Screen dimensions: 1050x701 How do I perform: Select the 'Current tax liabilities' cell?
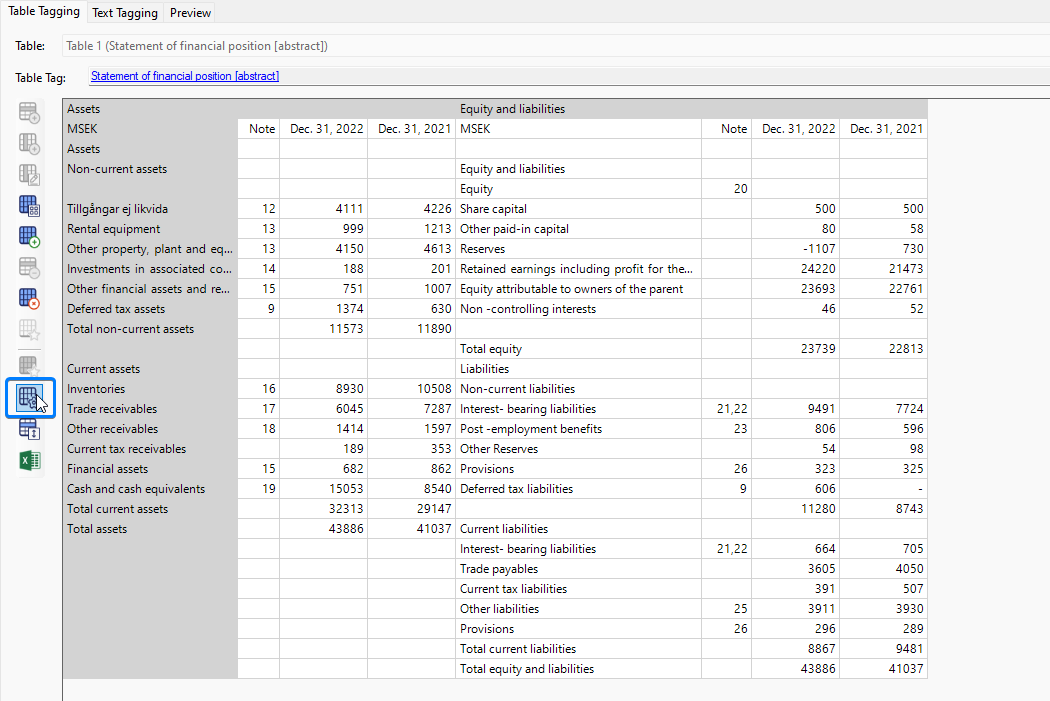click(x=579, y=589)
